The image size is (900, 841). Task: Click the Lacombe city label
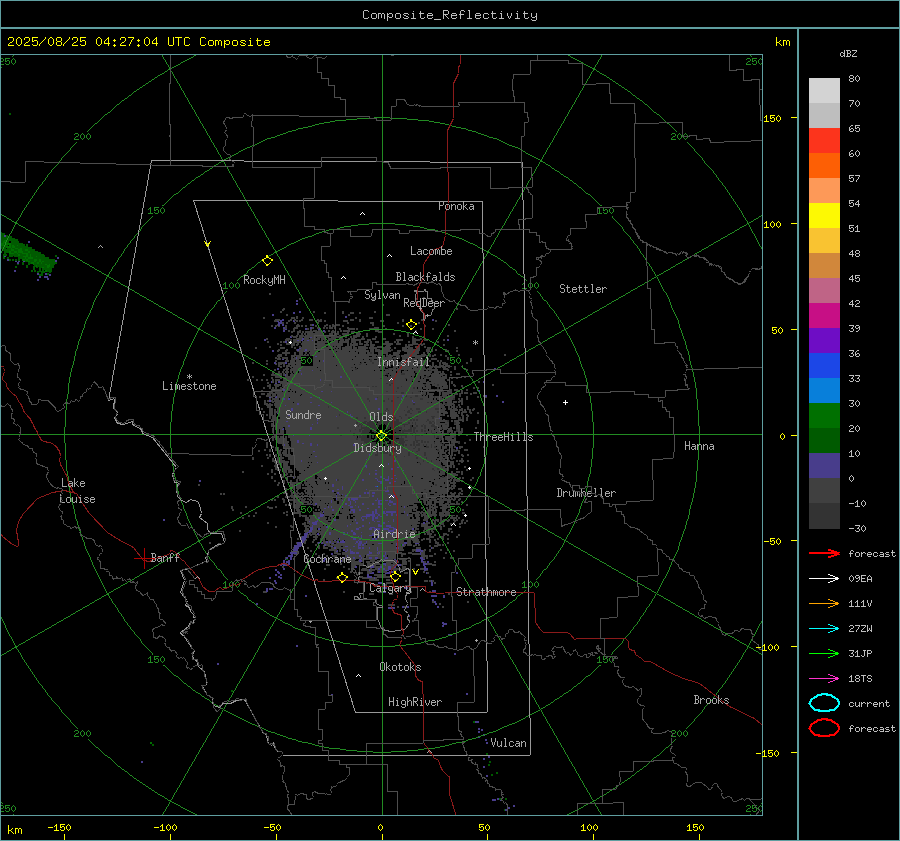pyautogui.click(x=431, y=251)
